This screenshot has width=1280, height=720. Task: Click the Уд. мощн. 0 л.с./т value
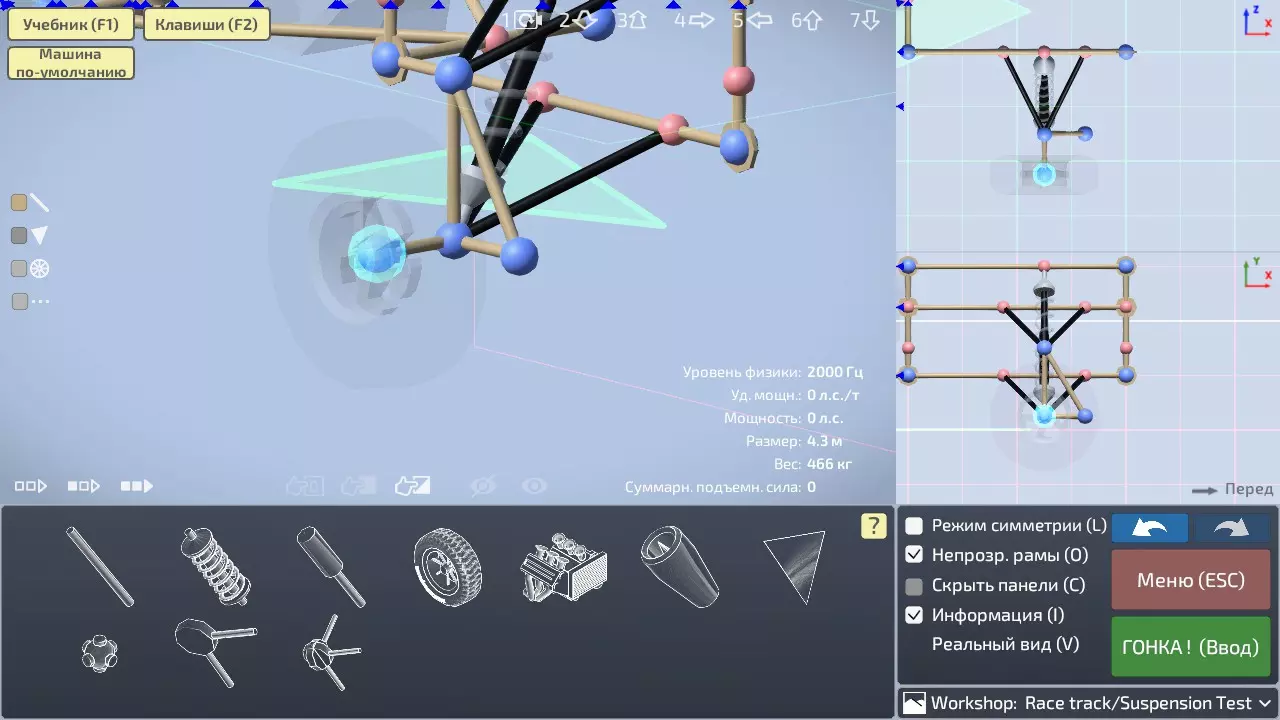833,395
